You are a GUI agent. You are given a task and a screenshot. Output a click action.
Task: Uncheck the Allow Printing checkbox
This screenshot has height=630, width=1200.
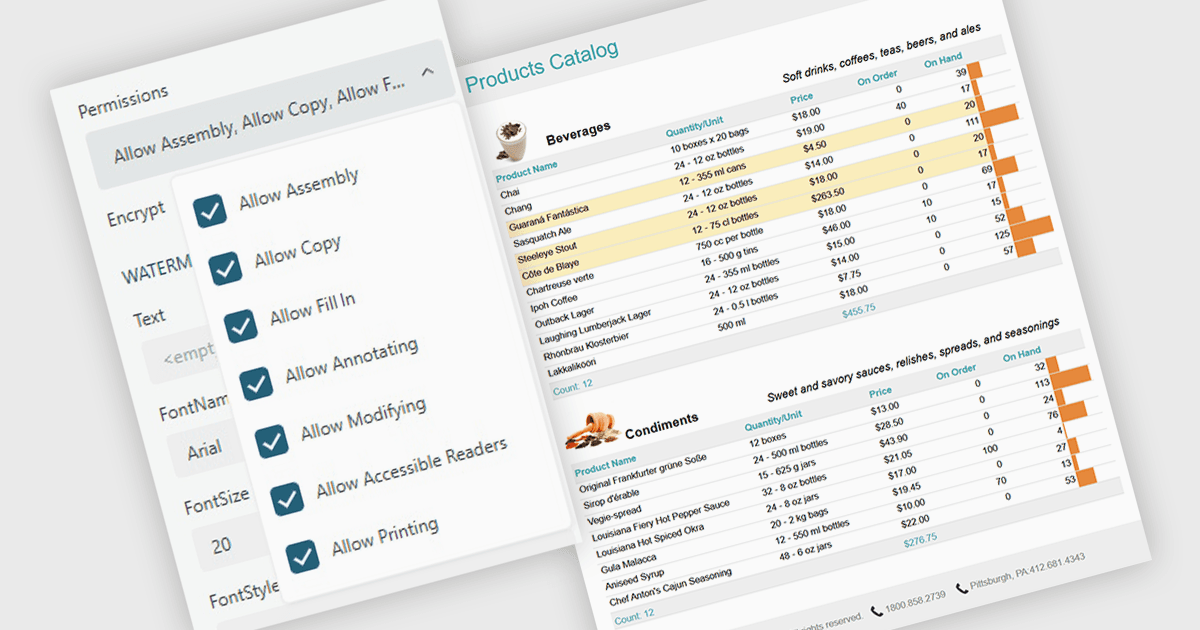(x=302, y=556)
